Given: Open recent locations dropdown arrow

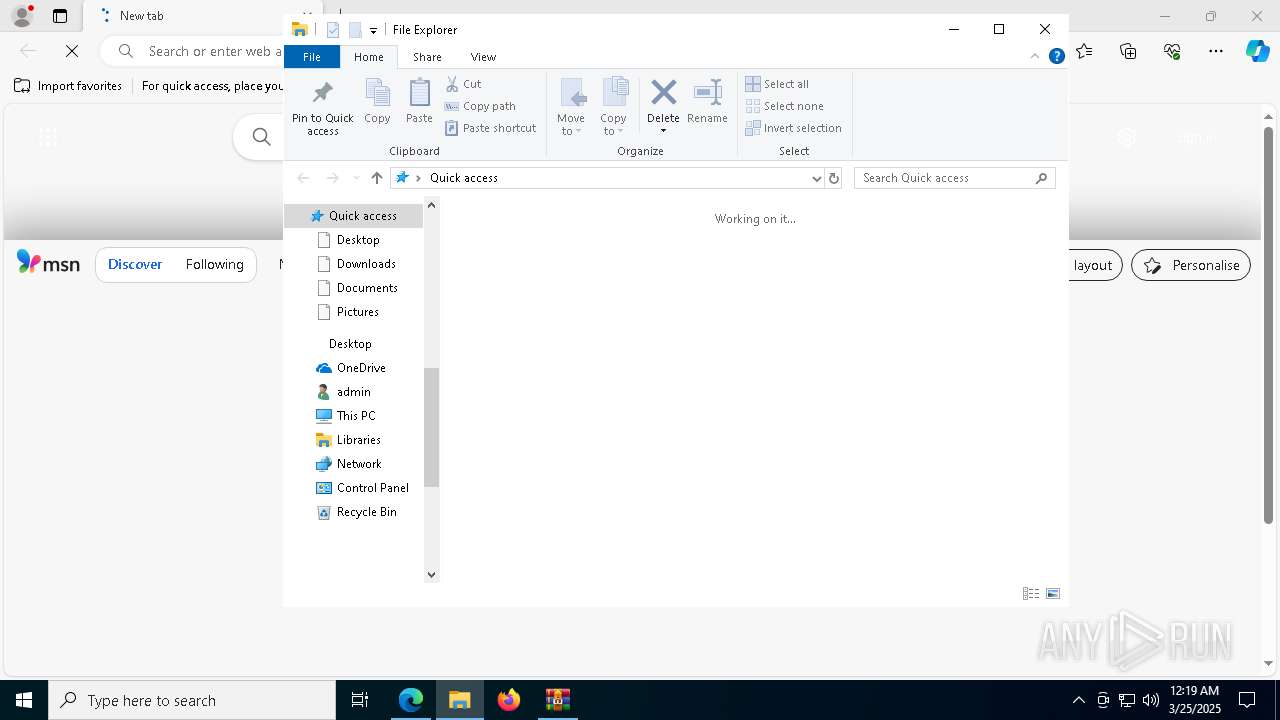Looking at the screenshot, I should coord(356,178).
